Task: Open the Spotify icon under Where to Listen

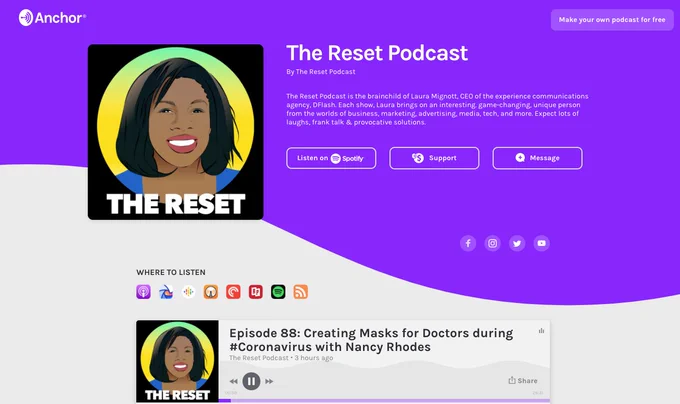Action: [x=278, y=292]
